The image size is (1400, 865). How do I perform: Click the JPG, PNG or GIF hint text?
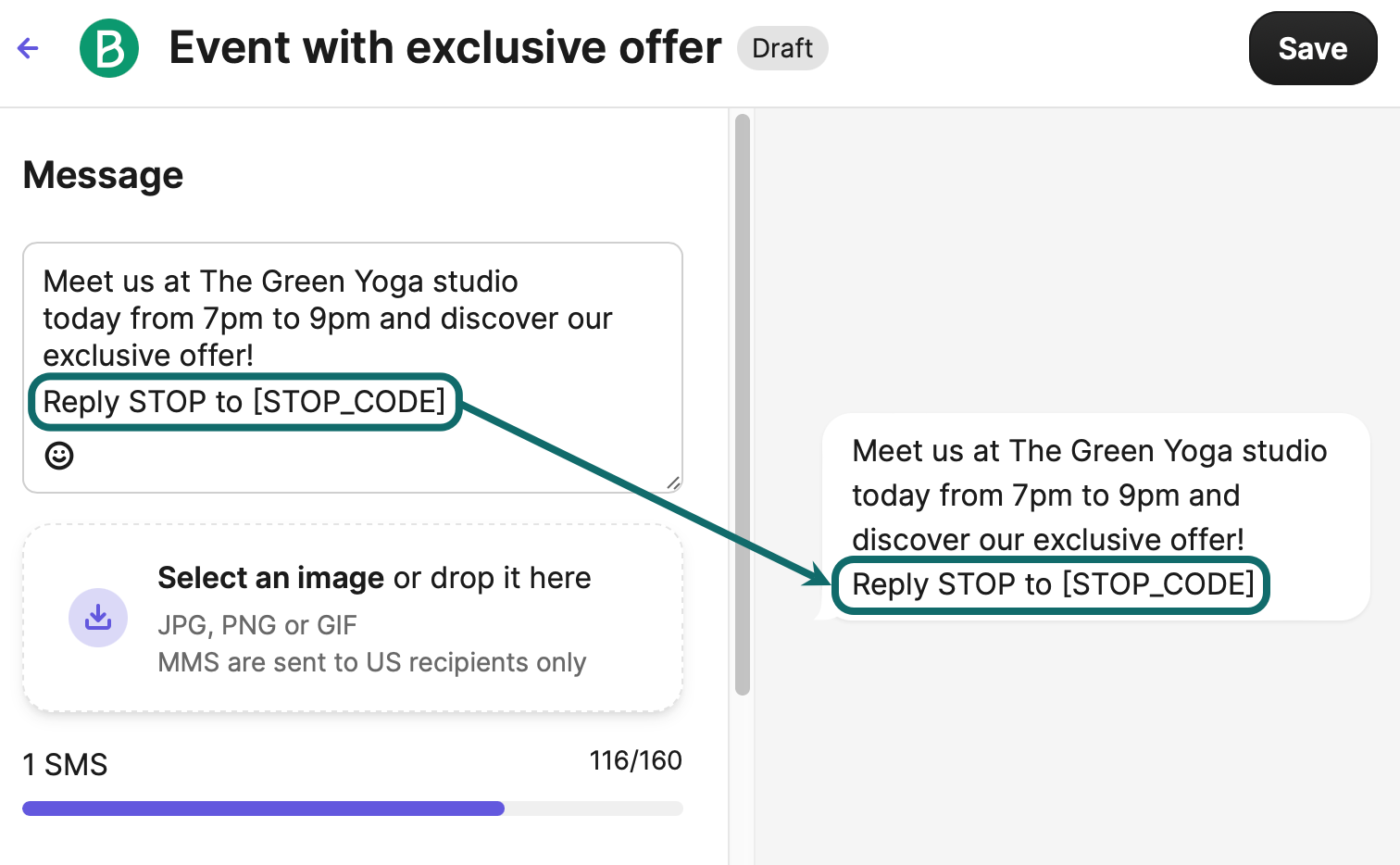256,625
